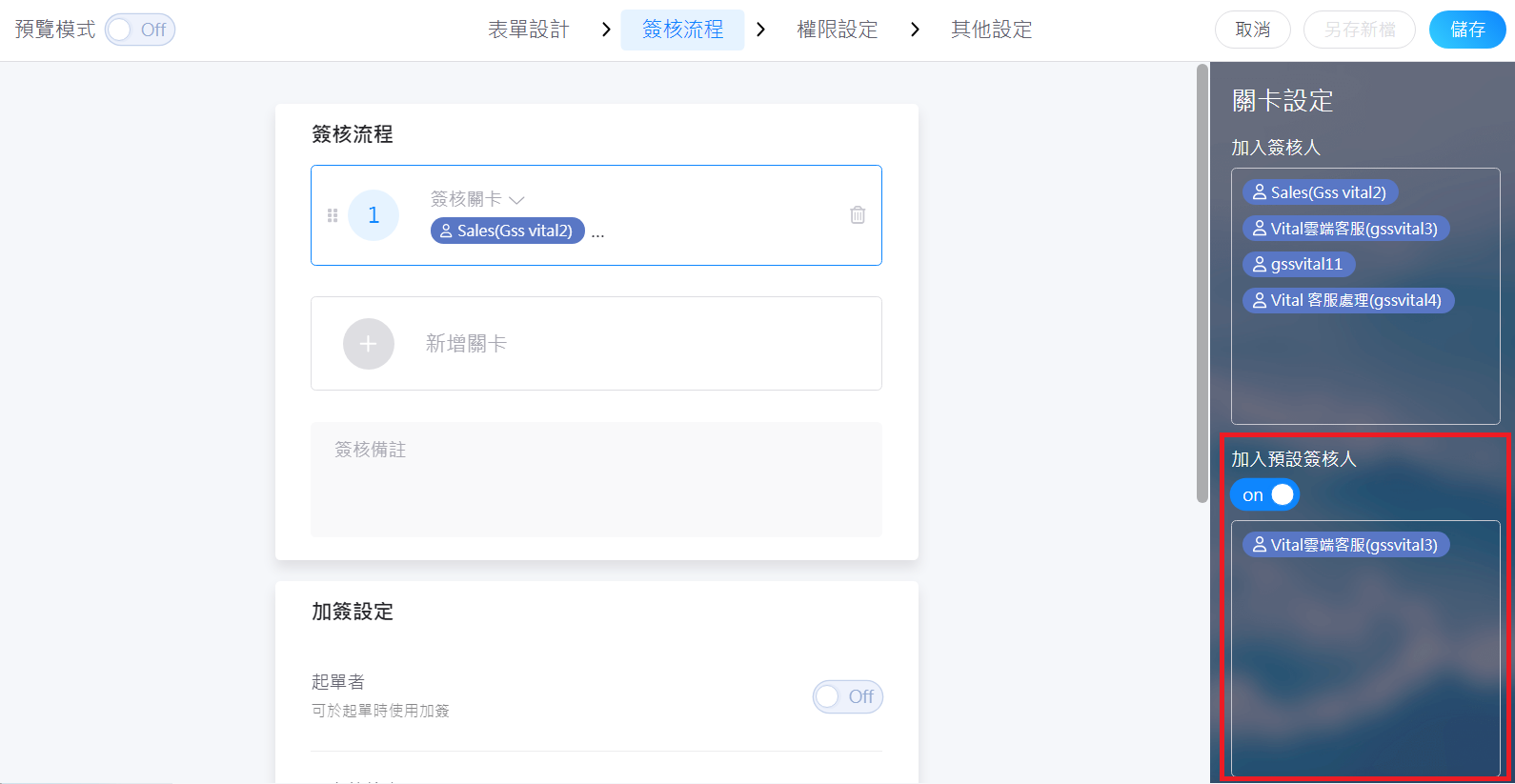Select Sales(Gss vital2) tag in step 1

[507, 231]
